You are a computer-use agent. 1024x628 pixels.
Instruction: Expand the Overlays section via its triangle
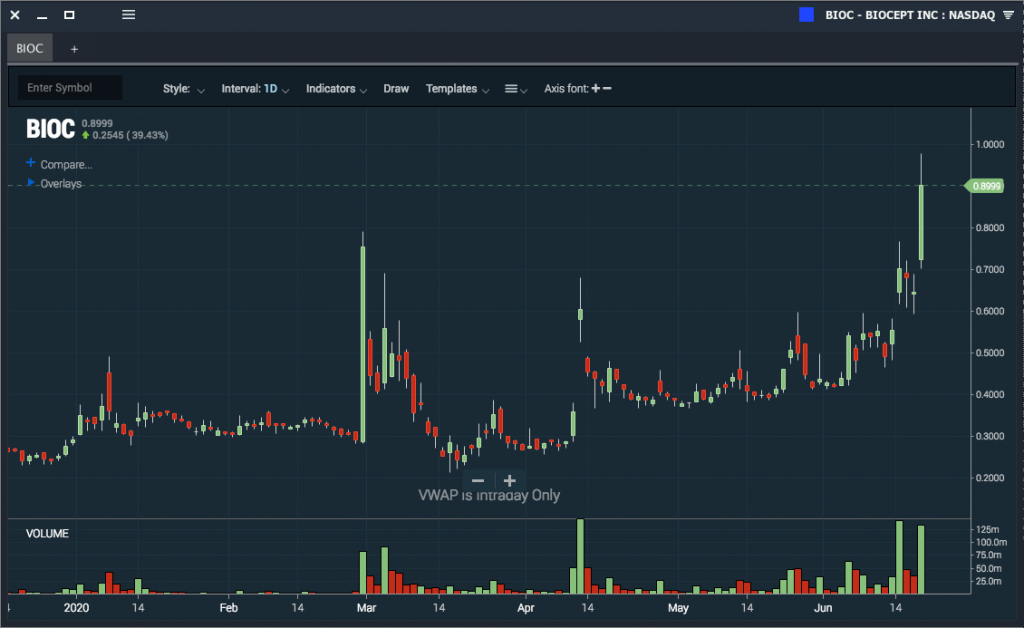tap(31, 183)
